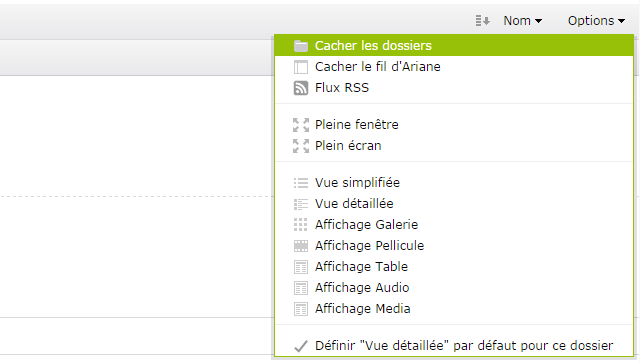Screen dimensions: 640x362
Task: Click the RSS feed icon
Action: (301, 88)
